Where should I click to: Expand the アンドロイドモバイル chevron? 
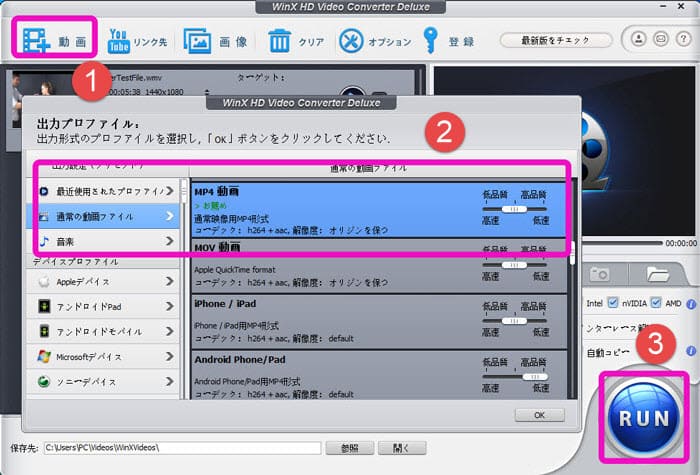click(x=170, y=331)
